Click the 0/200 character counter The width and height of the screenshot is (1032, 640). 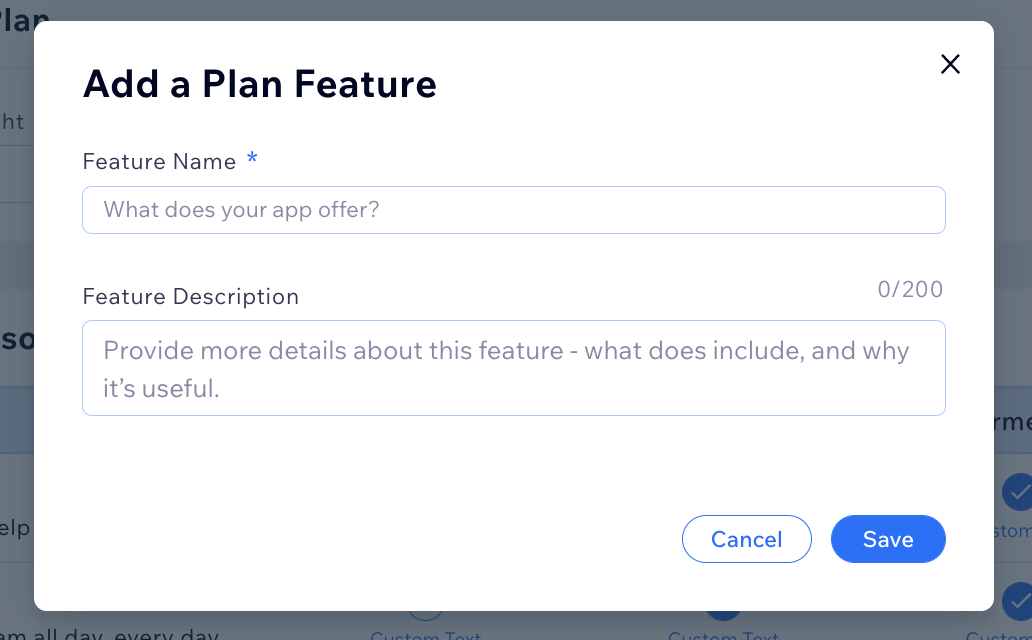(x=910, y=290)
